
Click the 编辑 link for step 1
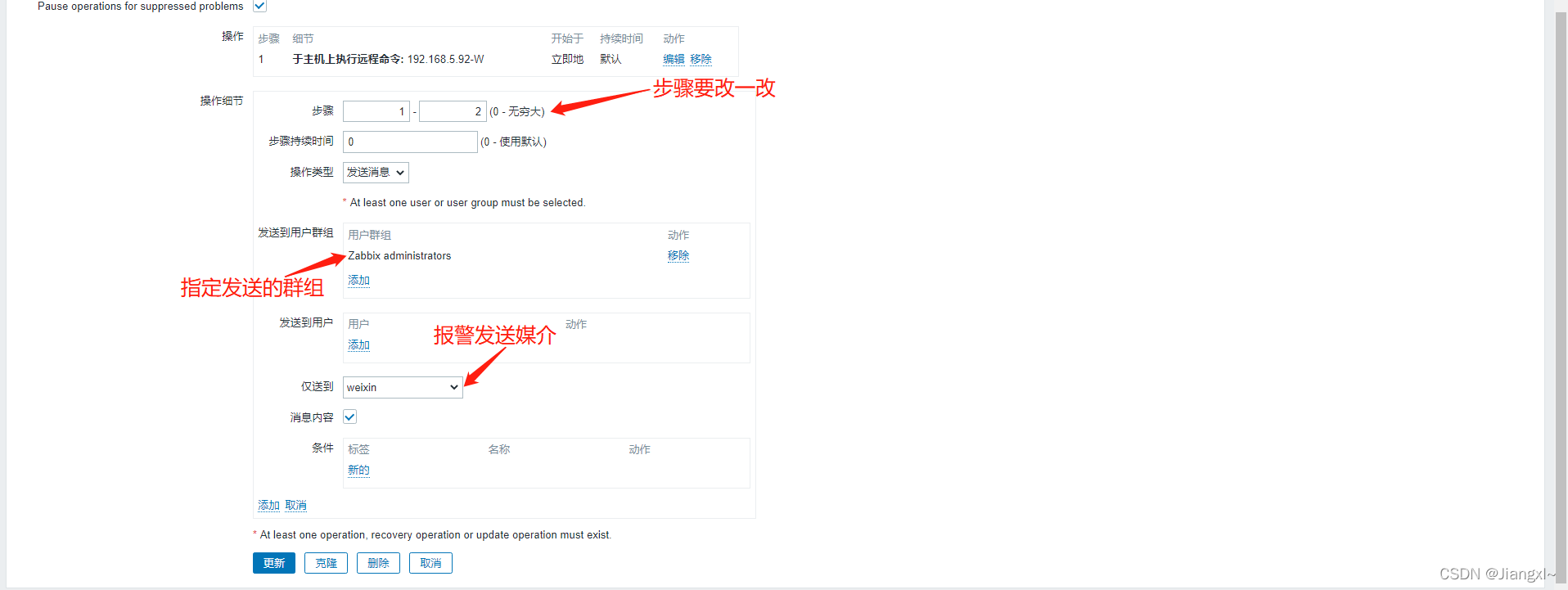pos(674,59)
